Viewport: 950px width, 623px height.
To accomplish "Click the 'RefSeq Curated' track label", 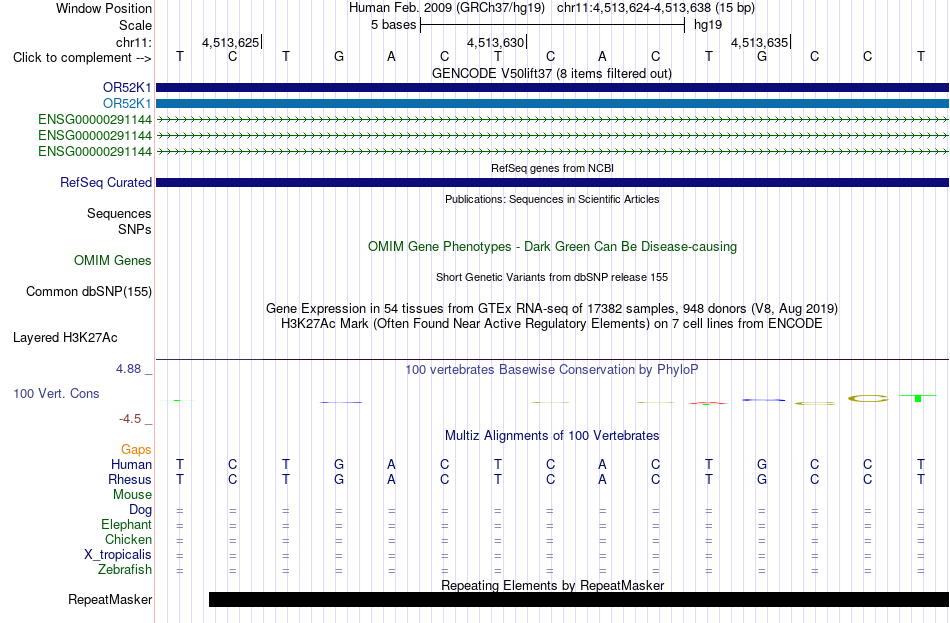I will (105, 182).
